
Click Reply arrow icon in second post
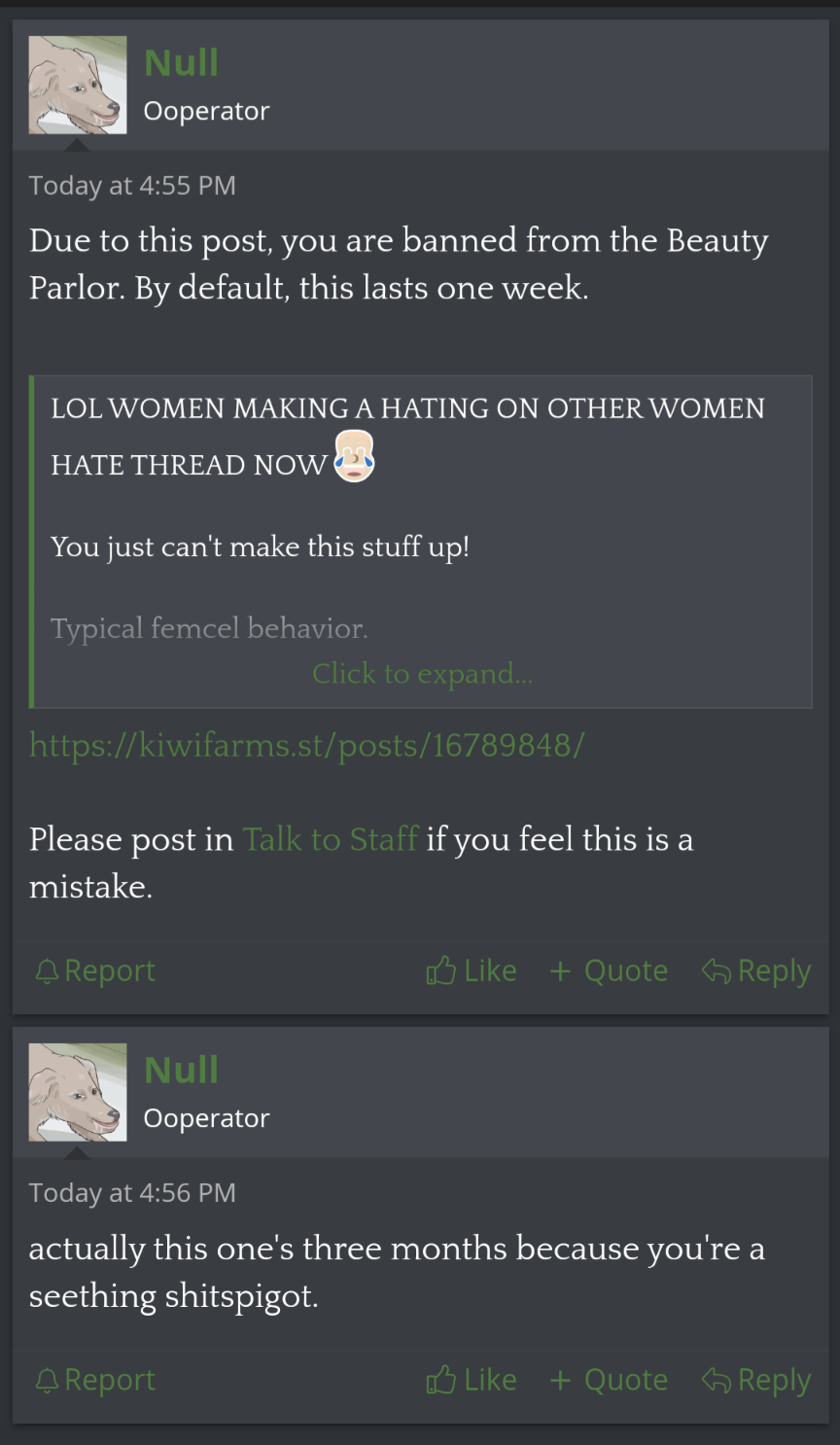pyautogui.click(x=716, y=1380)
